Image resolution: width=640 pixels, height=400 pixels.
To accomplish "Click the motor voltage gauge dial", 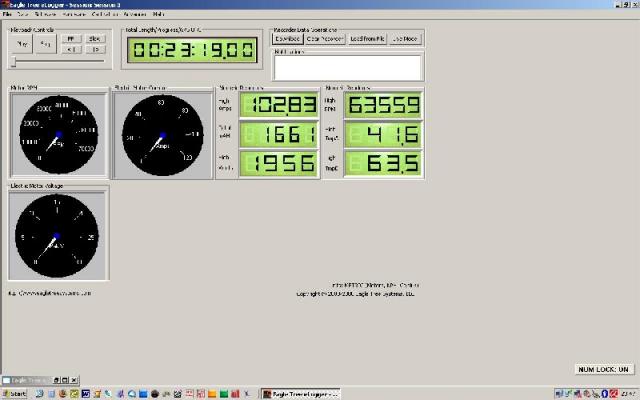I will click(x=57, y=234).
